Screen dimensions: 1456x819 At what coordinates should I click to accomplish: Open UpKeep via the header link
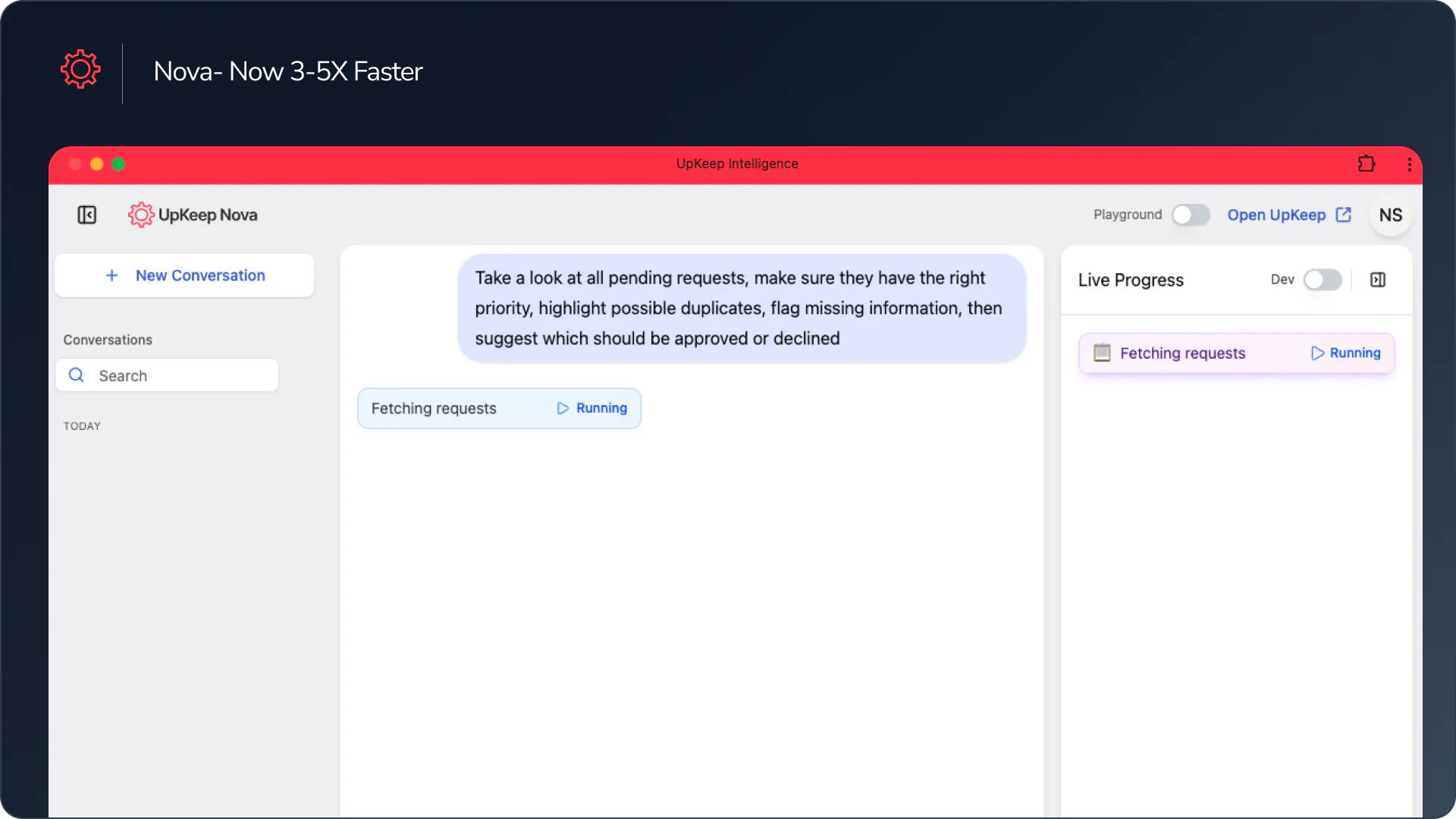pyautogui.click(x=1277, y=215)
